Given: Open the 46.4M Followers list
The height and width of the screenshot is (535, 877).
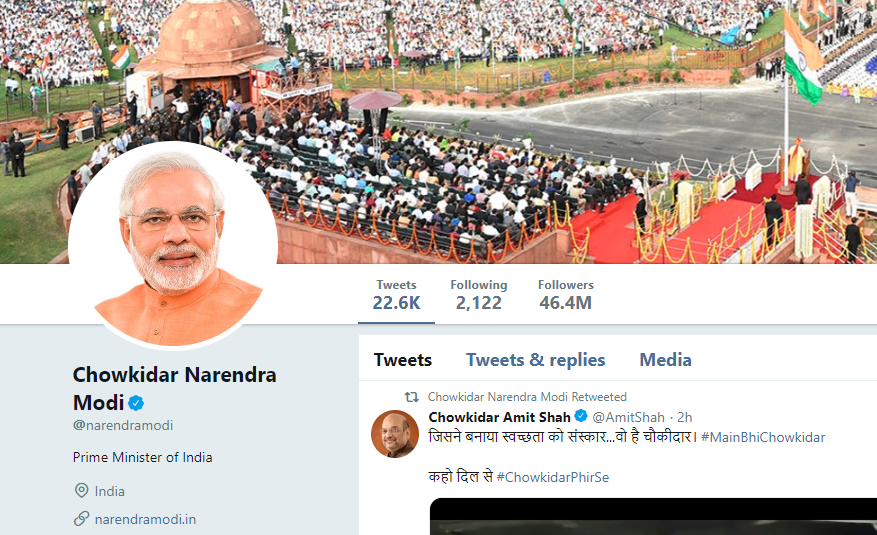Looking at the screenshot, I should 565,295.
